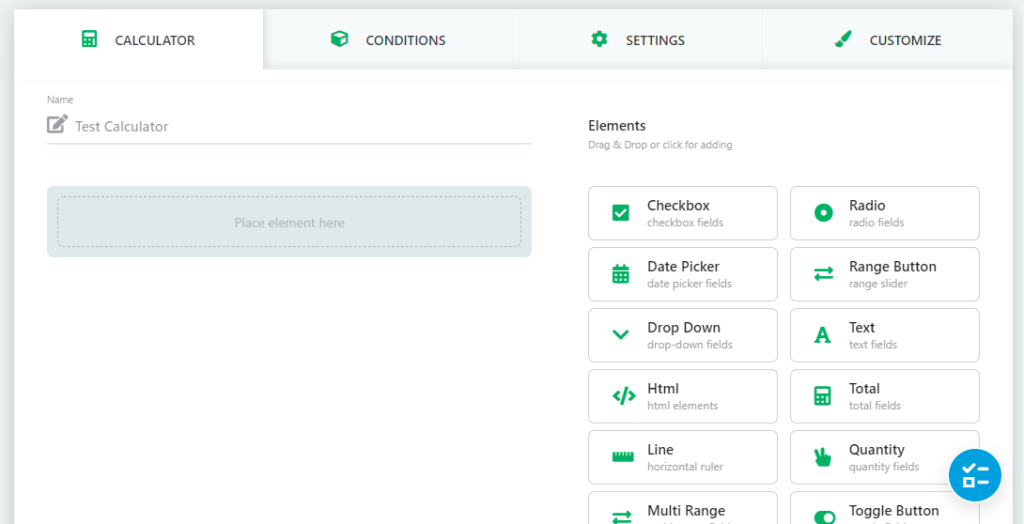The height and width of the screenshot is (524, 1024).
Task: Add a Toggle Button element
Action: tap(885, 508)
